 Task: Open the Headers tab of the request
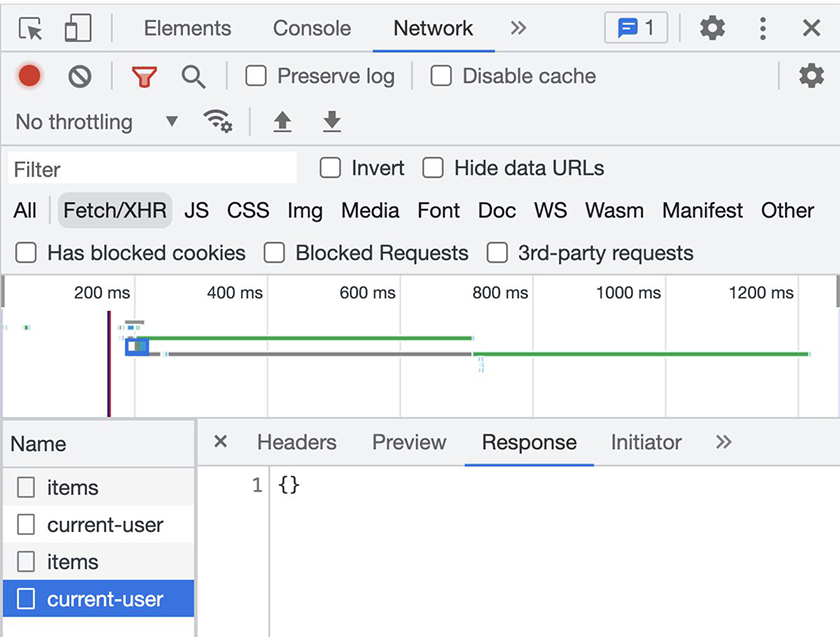tap(296, 442)
